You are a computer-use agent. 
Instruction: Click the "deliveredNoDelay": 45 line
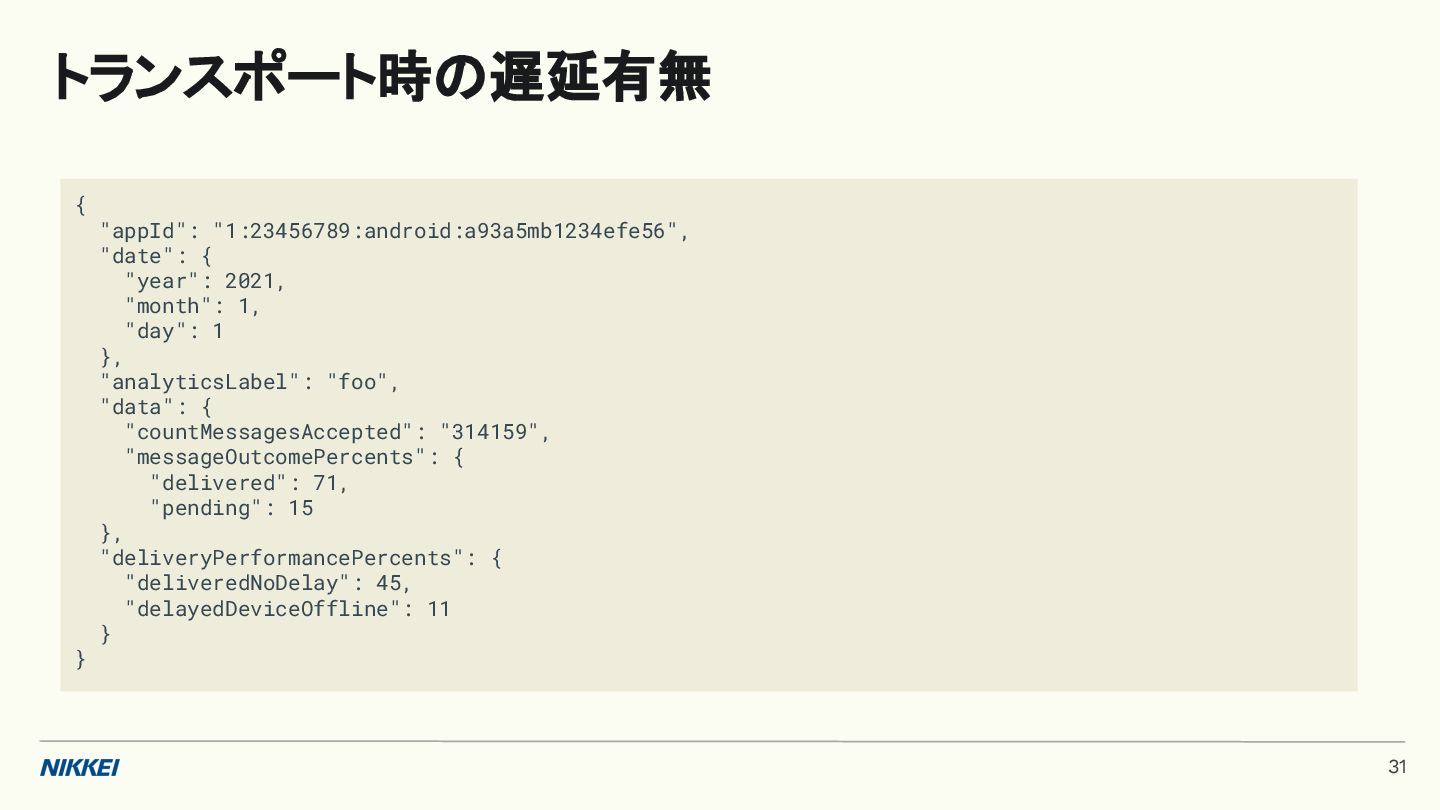tap(267, 583)
